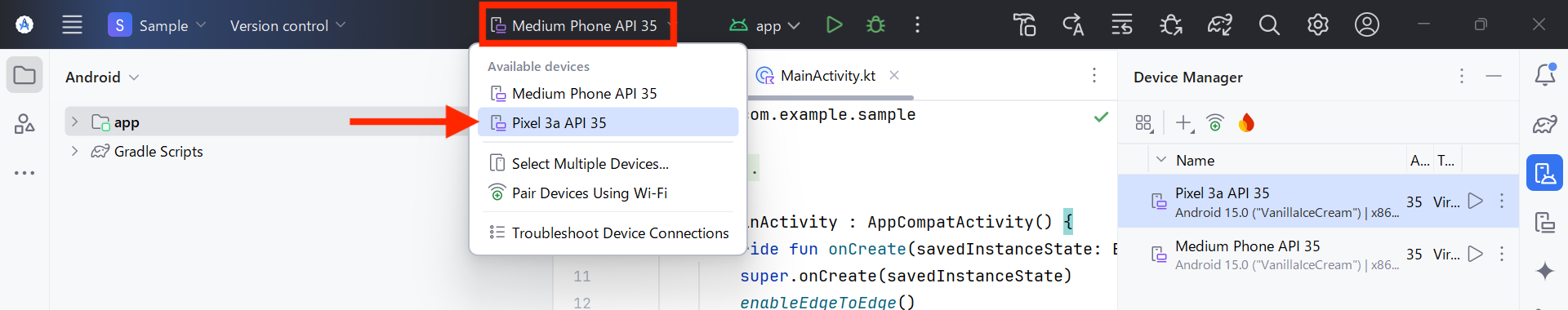This screenshot has height=310, width=1568.
Task: Click the Build hammer toolbar icon
Action: pyautogui.click(x=1024, y=25)
